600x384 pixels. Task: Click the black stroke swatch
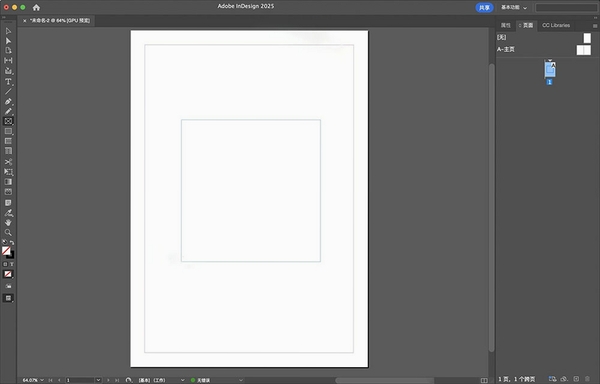point(11,255)
